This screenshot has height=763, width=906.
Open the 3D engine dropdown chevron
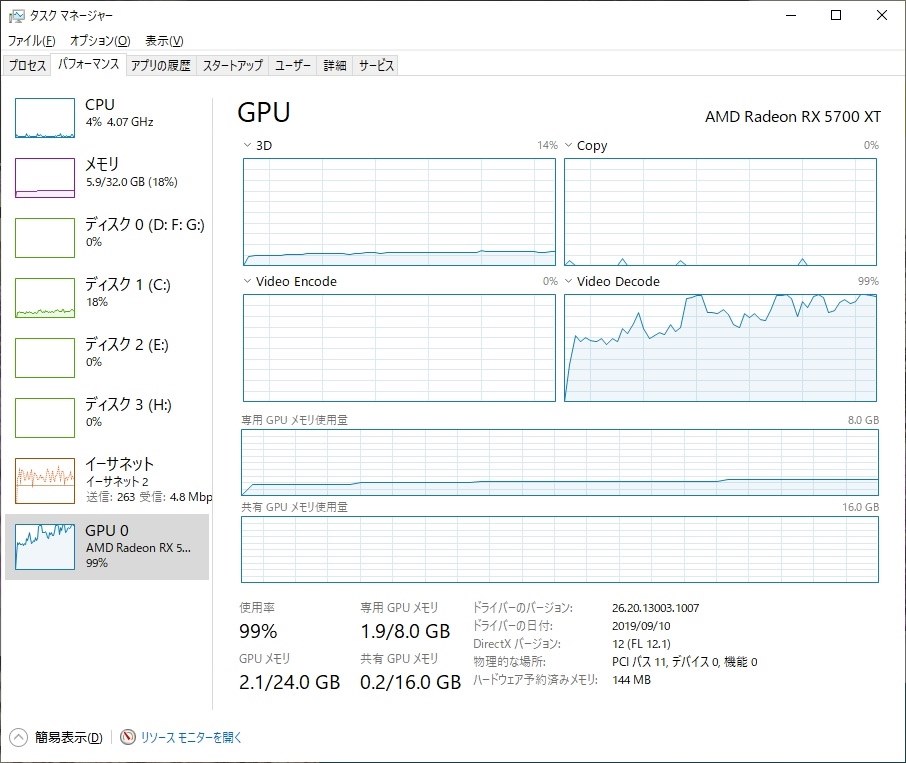(x=248, y=145)
